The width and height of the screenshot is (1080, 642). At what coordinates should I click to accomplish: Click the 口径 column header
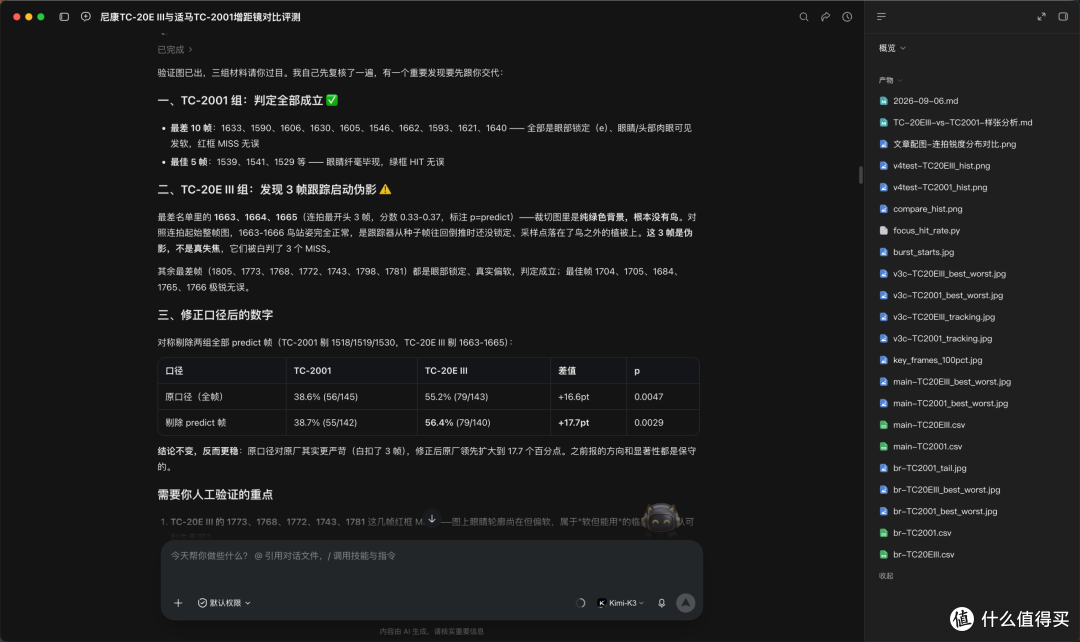(x=174, y=371)
